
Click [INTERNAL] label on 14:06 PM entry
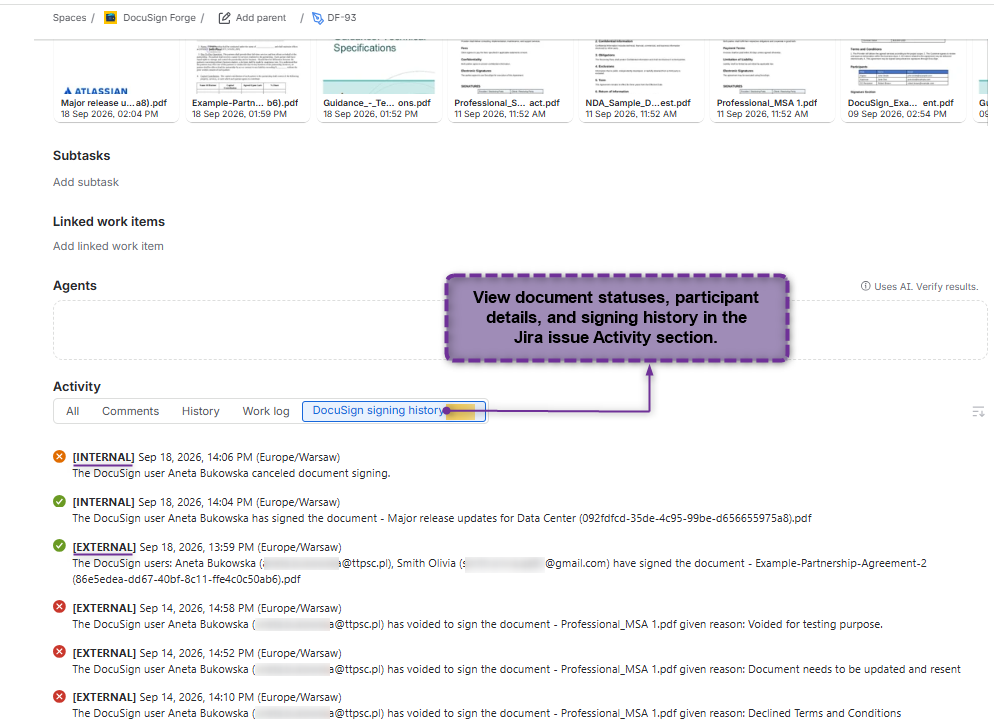coord(103,457)
